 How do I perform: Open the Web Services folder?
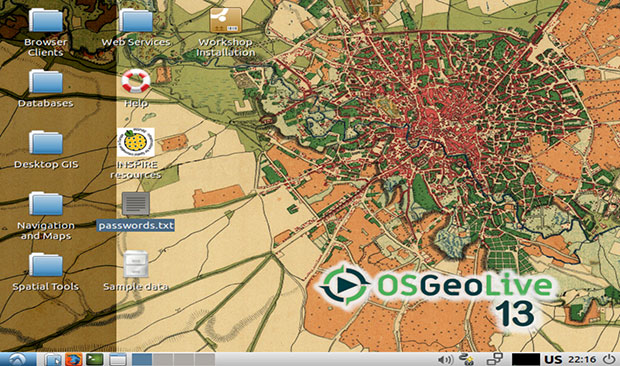pos(136,21)
